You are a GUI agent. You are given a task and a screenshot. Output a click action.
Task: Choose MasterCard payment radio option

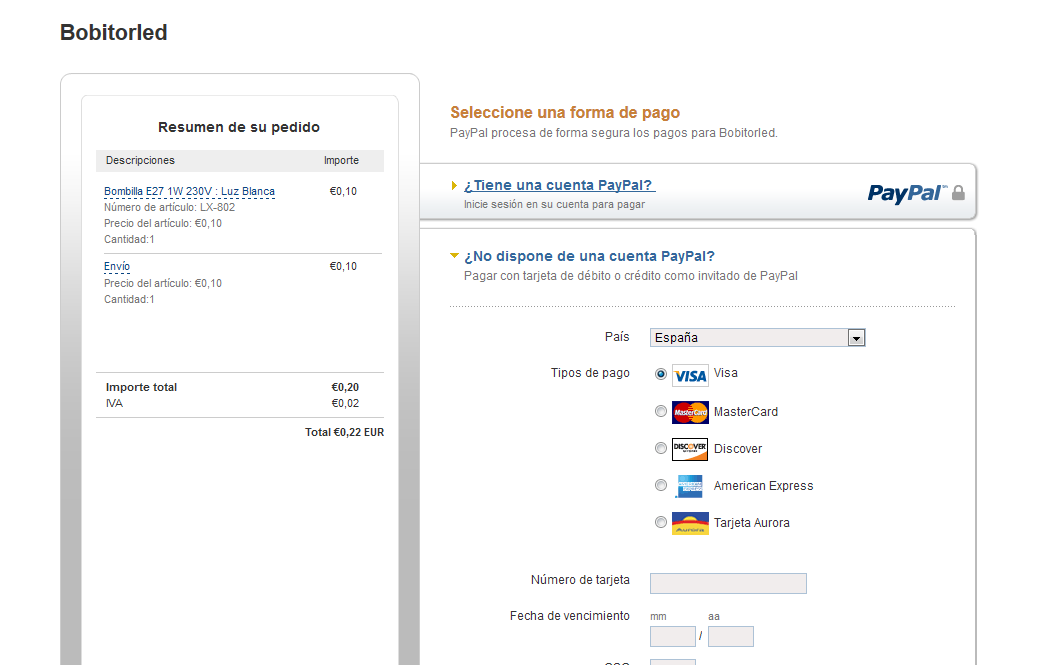click(x=661, y=411)
